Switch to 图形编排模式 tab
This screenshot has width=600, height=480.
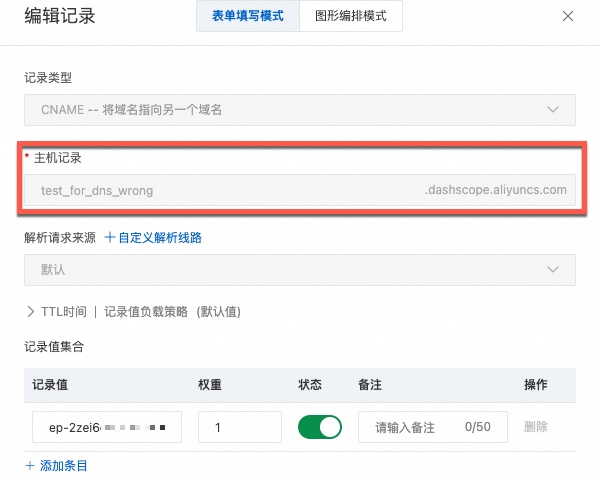point(351,16)
